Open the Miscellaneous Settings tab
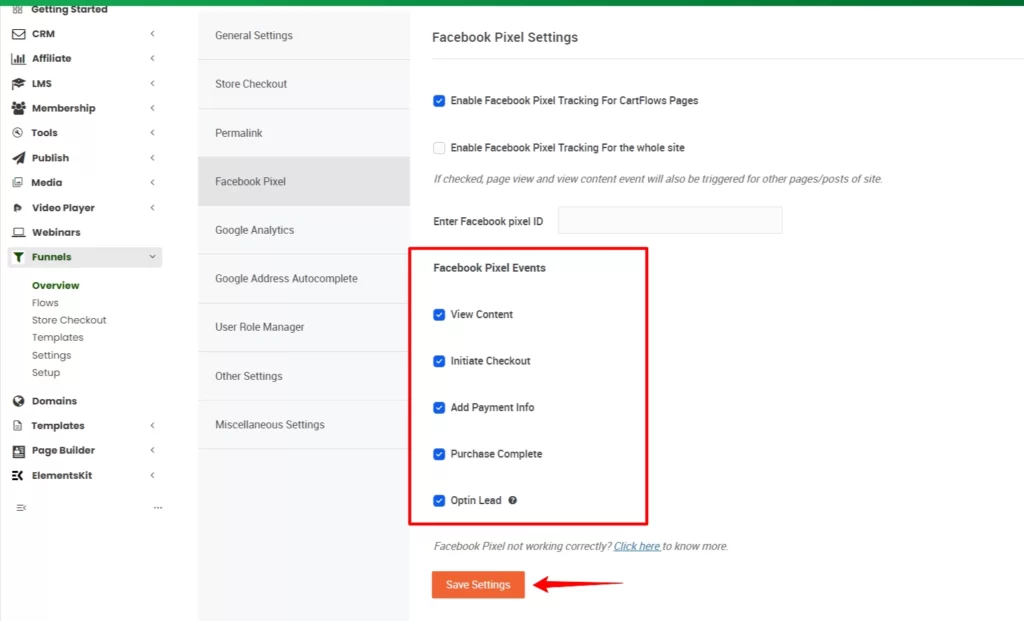1024x621 pixels. point(304,424)
